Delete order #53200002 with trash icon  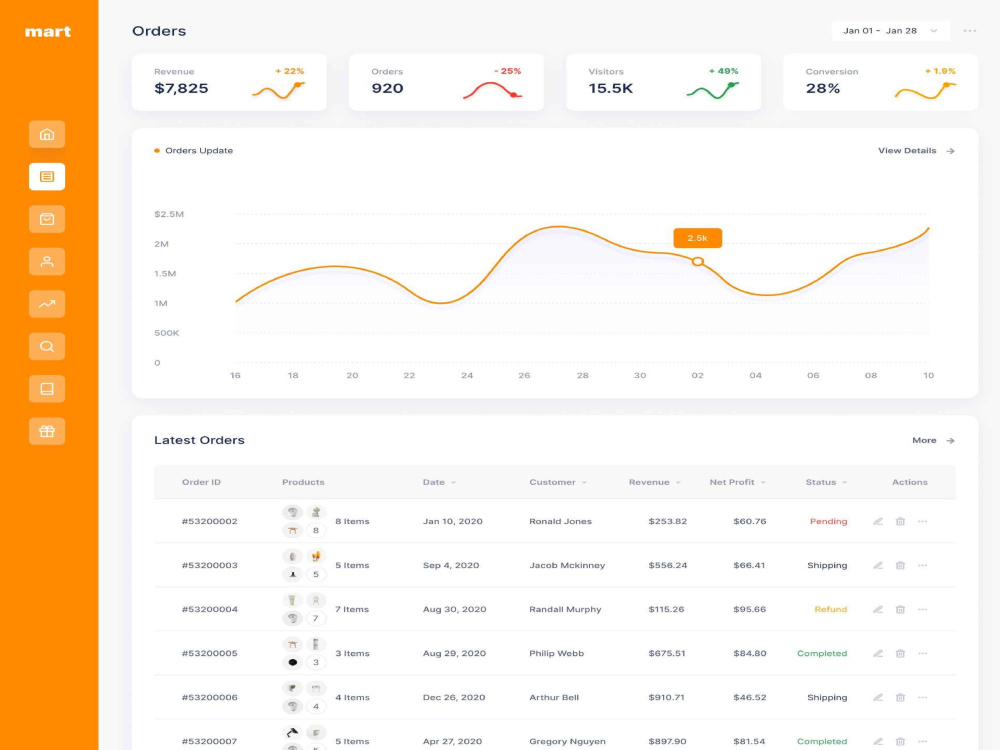900,521
